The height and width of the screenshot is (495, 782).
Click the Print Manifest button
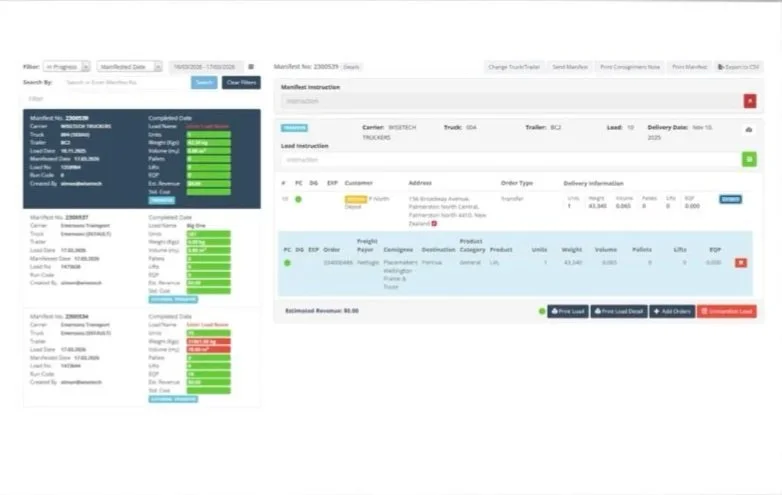click(x=690, y=67)
